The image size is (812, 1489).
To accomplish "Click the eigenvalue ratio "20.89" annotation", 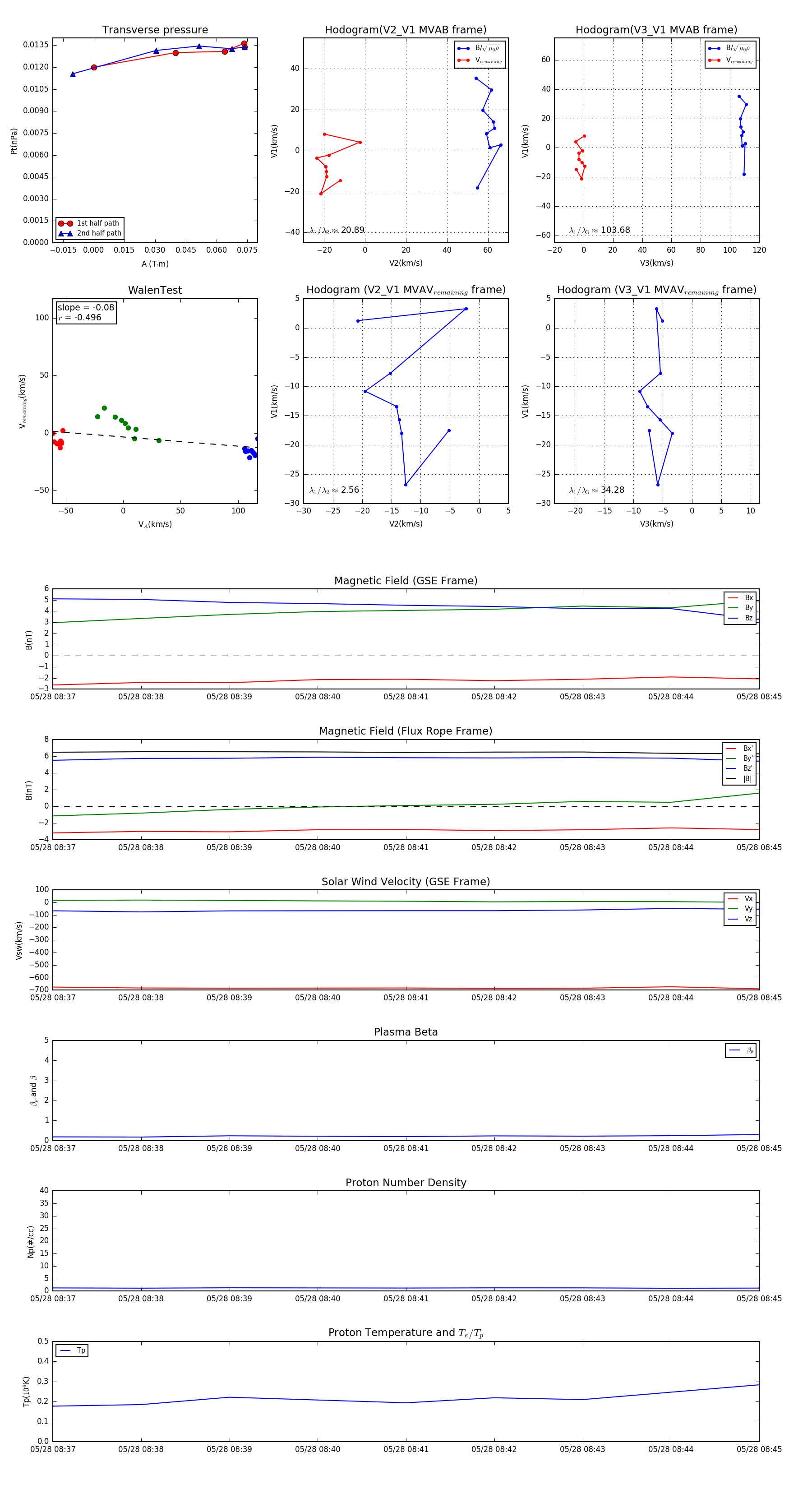I will pyautogui.click(x=337, y=230).
